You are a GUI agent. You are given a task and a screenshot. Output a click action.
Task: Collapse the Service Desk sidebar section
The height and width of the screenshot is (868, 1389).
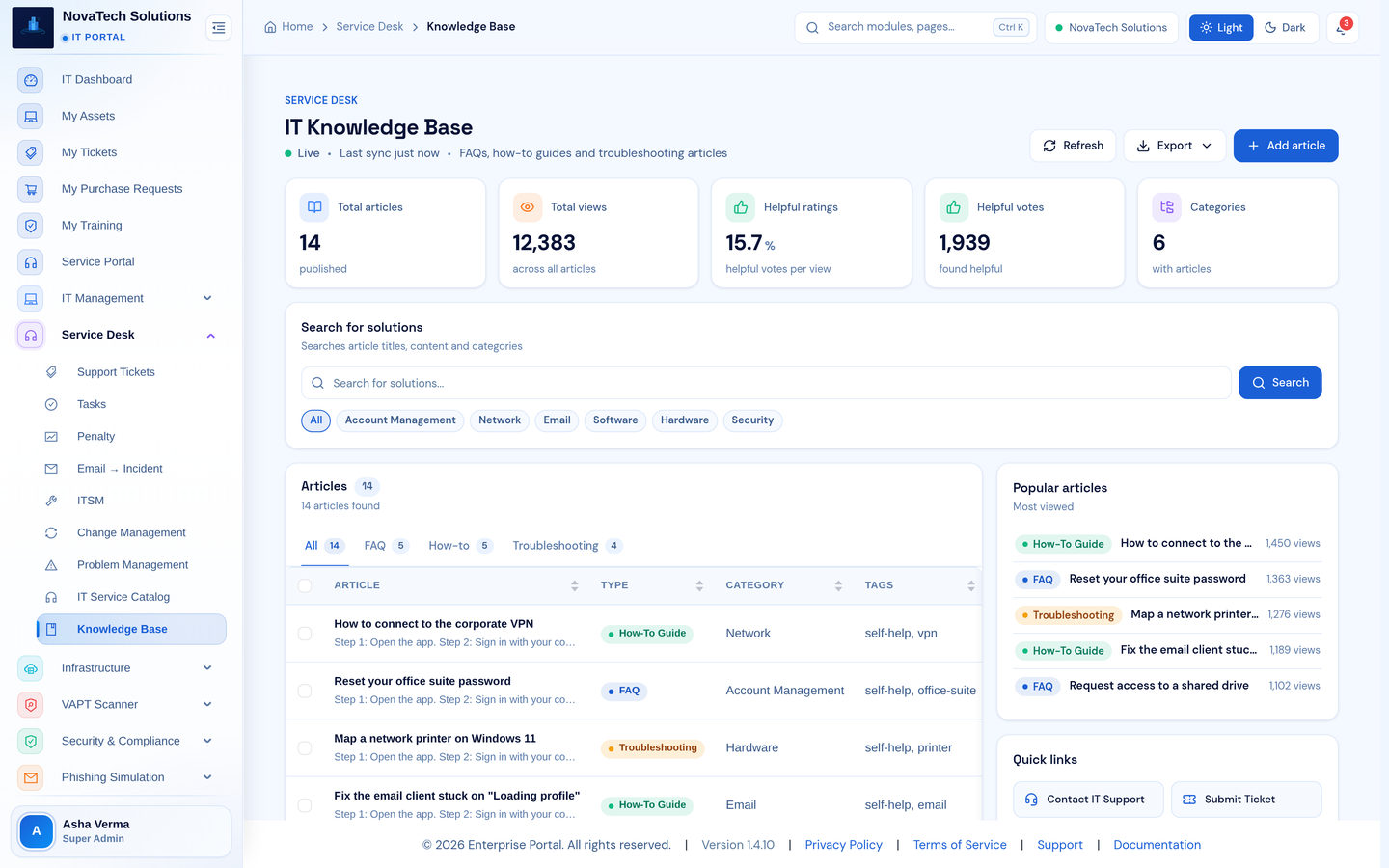[x=122, y=335]
